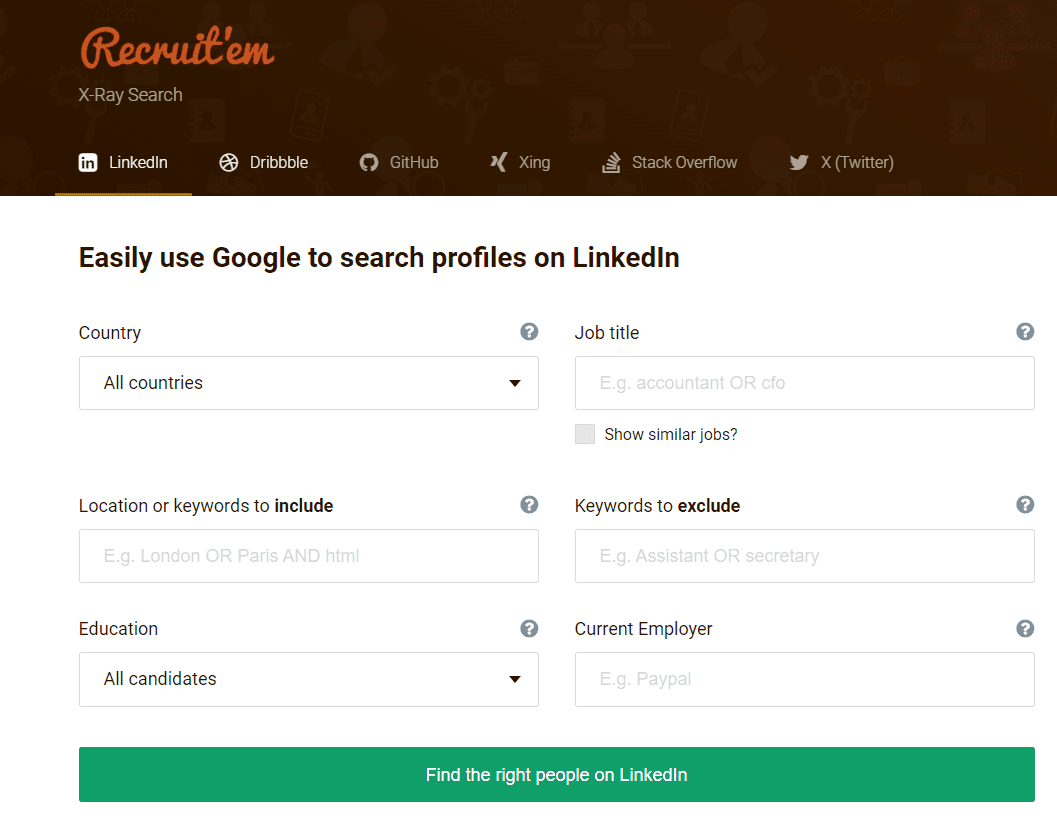
Task: Switch to the LinkedIn tab
Action: click(x=124, y=162)
